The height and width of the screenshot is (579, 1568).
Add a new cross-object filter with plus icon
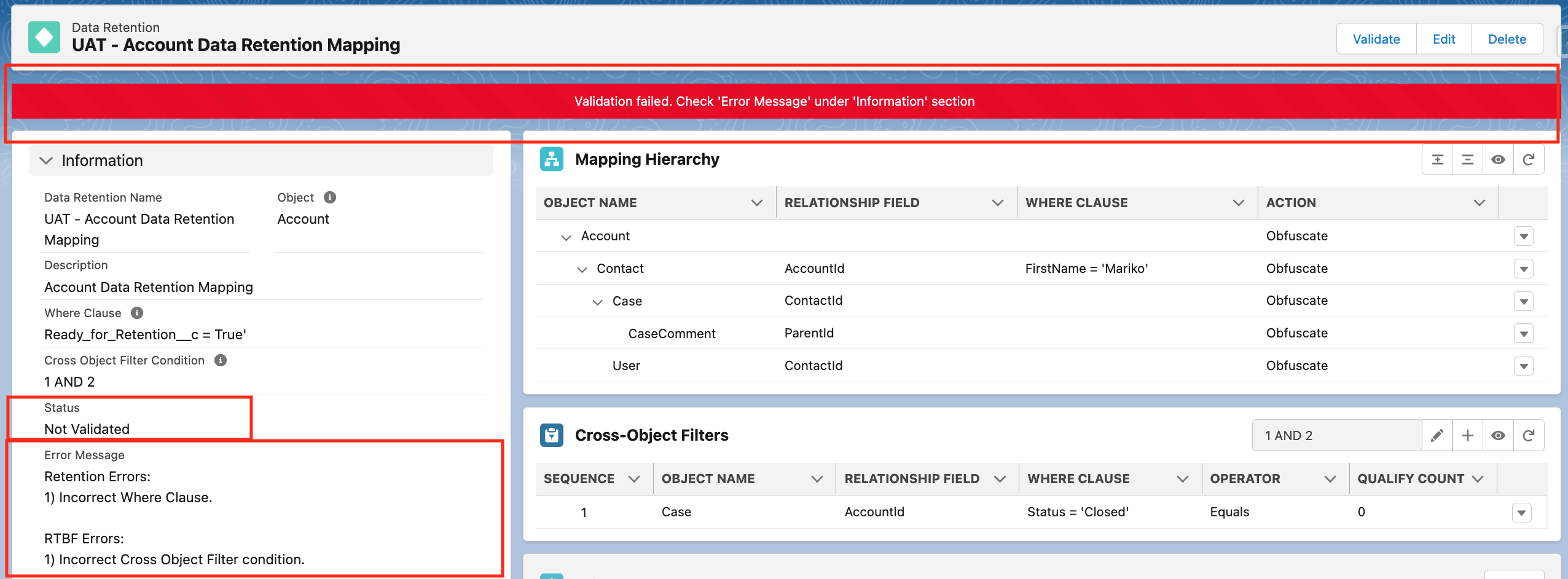pos(1467,436)
